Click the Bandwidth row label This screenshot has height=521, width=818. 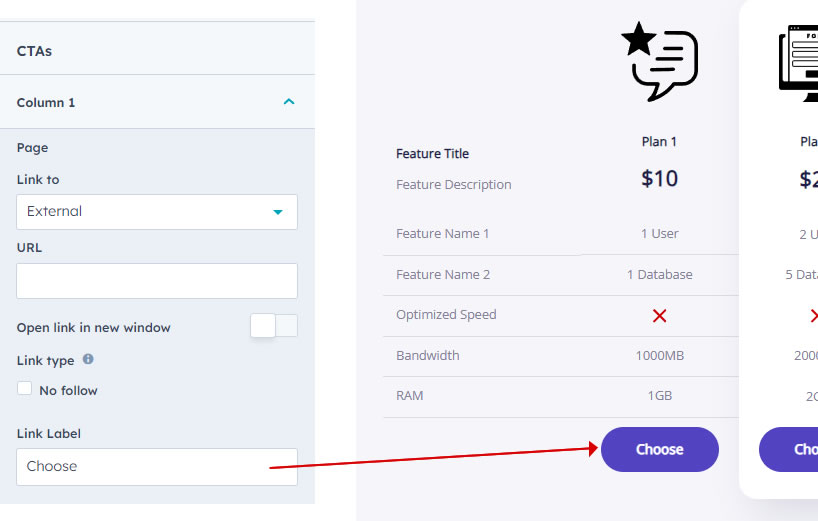pos(427,356)
